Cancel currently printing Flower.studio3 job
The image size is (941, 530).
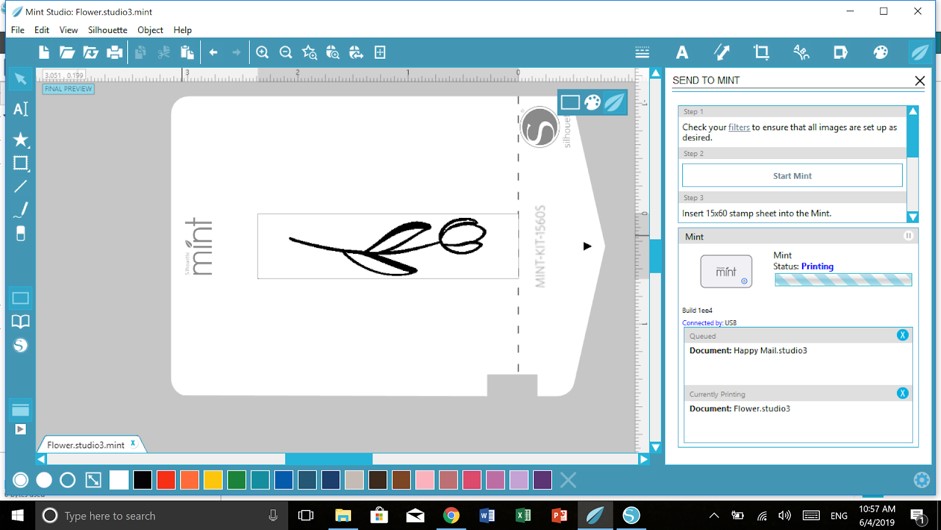pyautogui.click(x=903, y=393)
